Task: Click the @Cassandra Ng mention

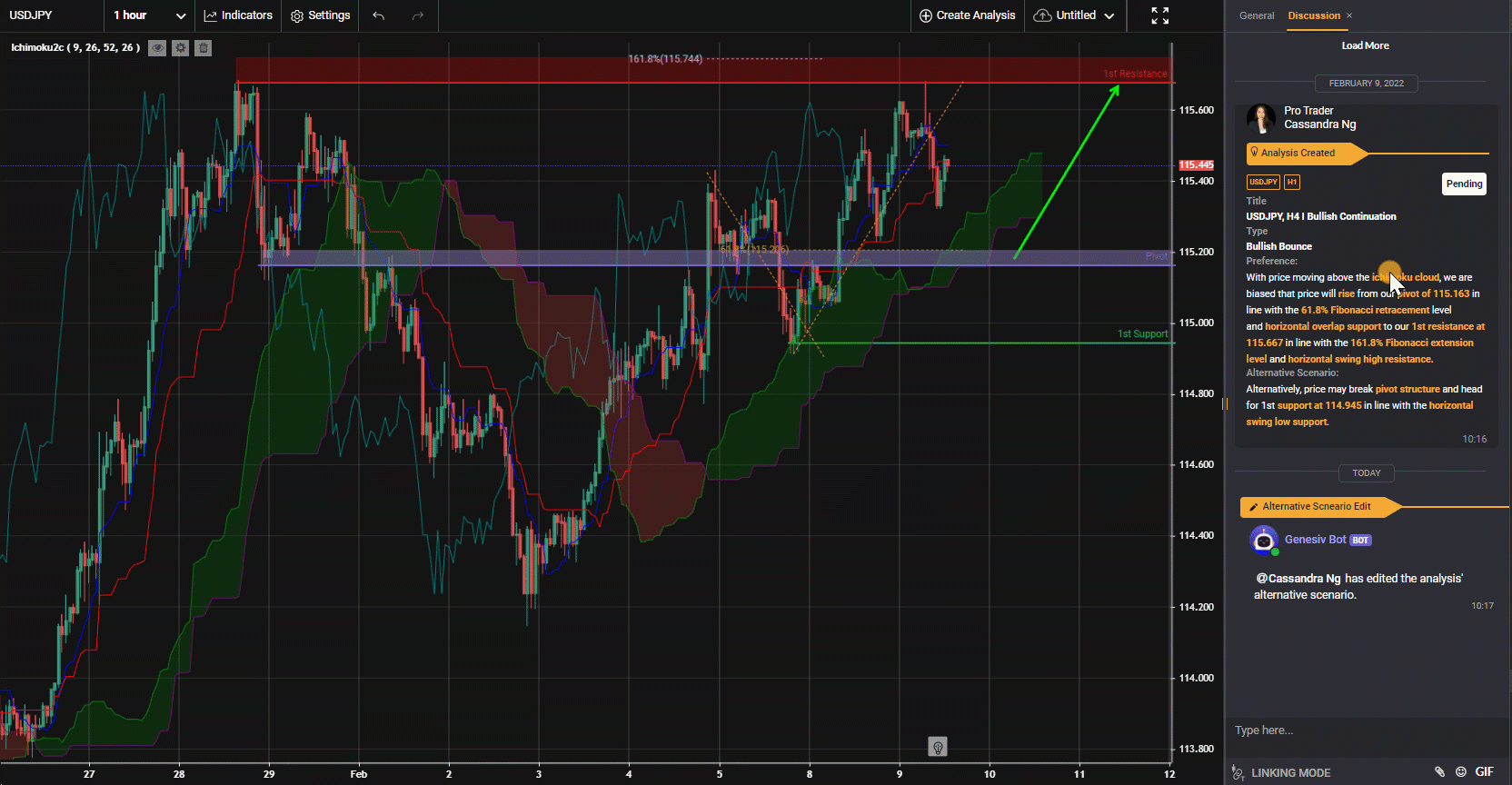Action: (x=1298, y=578)
